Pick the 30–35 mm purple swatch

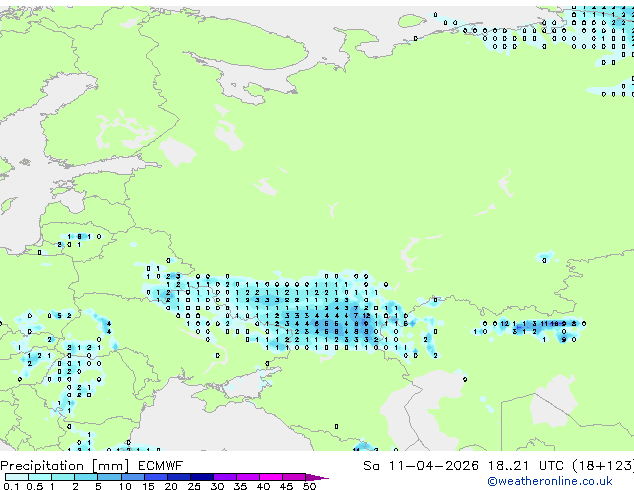click(x=225, y=477)
